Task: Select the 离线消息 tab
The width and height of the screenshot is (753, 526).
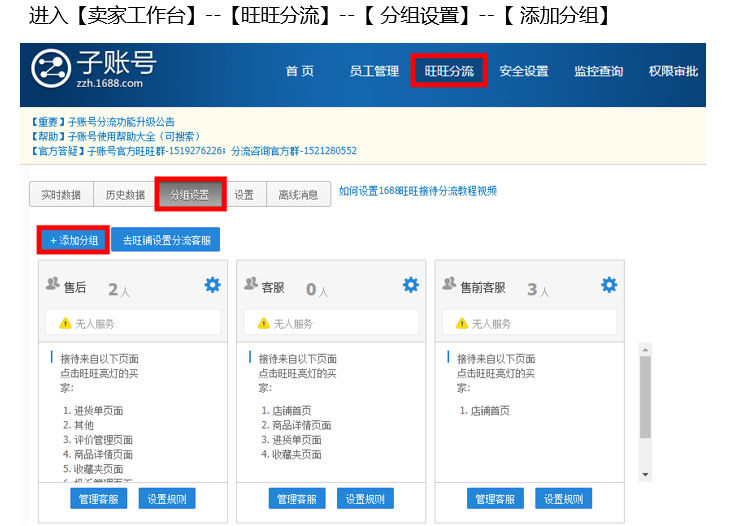Action: coord(298,194)
